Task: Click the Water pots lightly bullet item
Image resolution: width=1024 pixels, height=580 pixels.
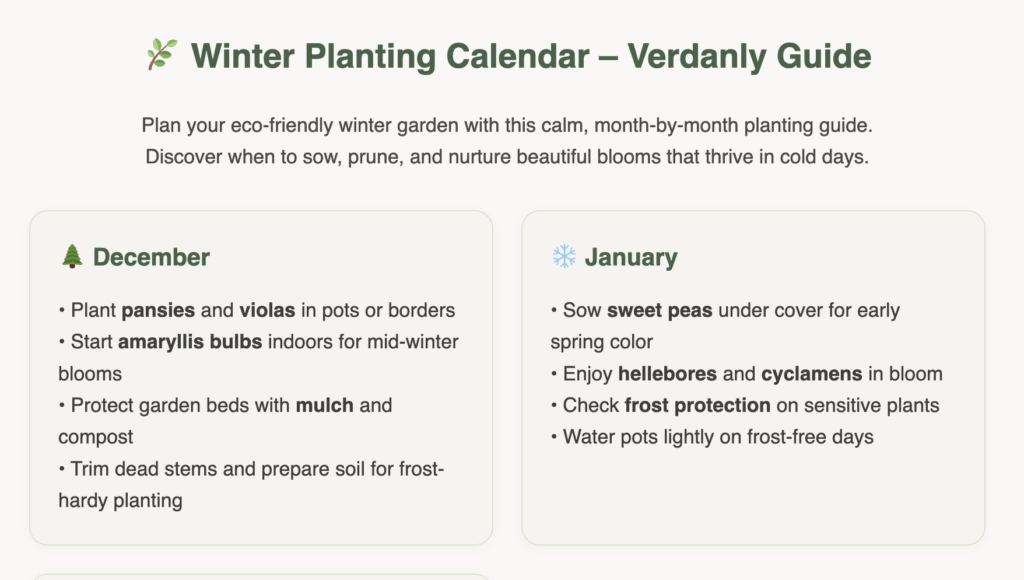Action: tap(712, 436)
